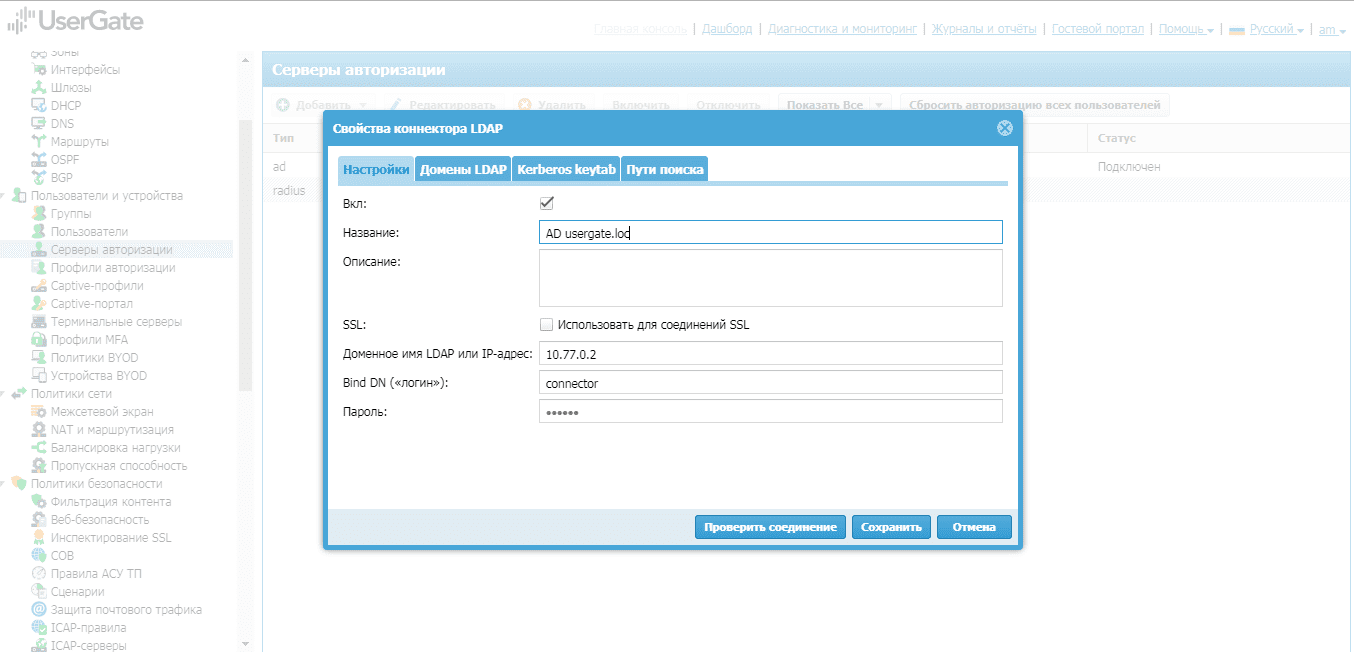
Task: Open the Добавить dropdown arrow in toolbar
Action: point(363,105)
